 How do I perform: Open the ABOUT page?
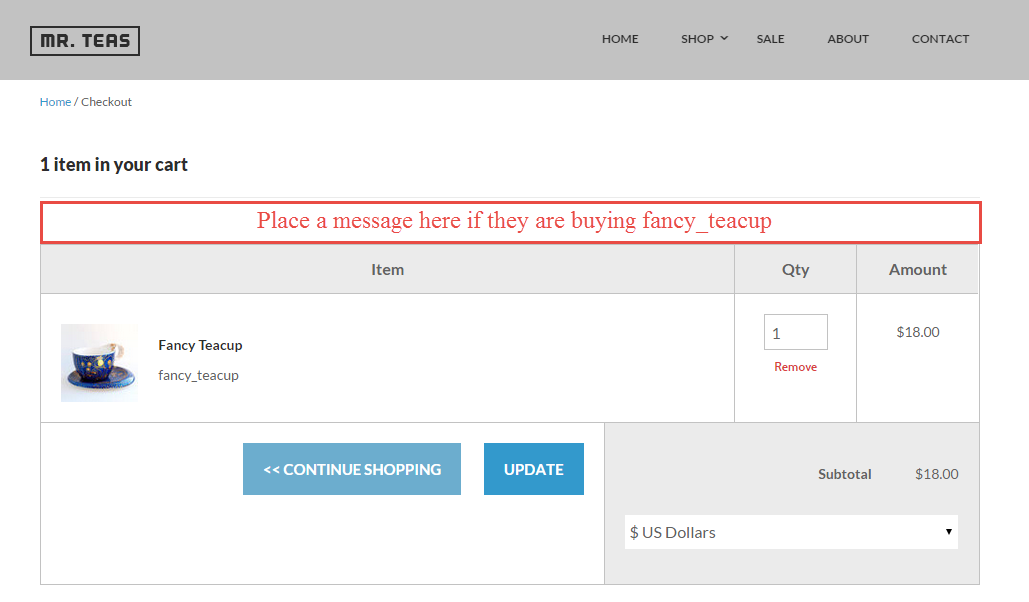(x=847, y=39)
